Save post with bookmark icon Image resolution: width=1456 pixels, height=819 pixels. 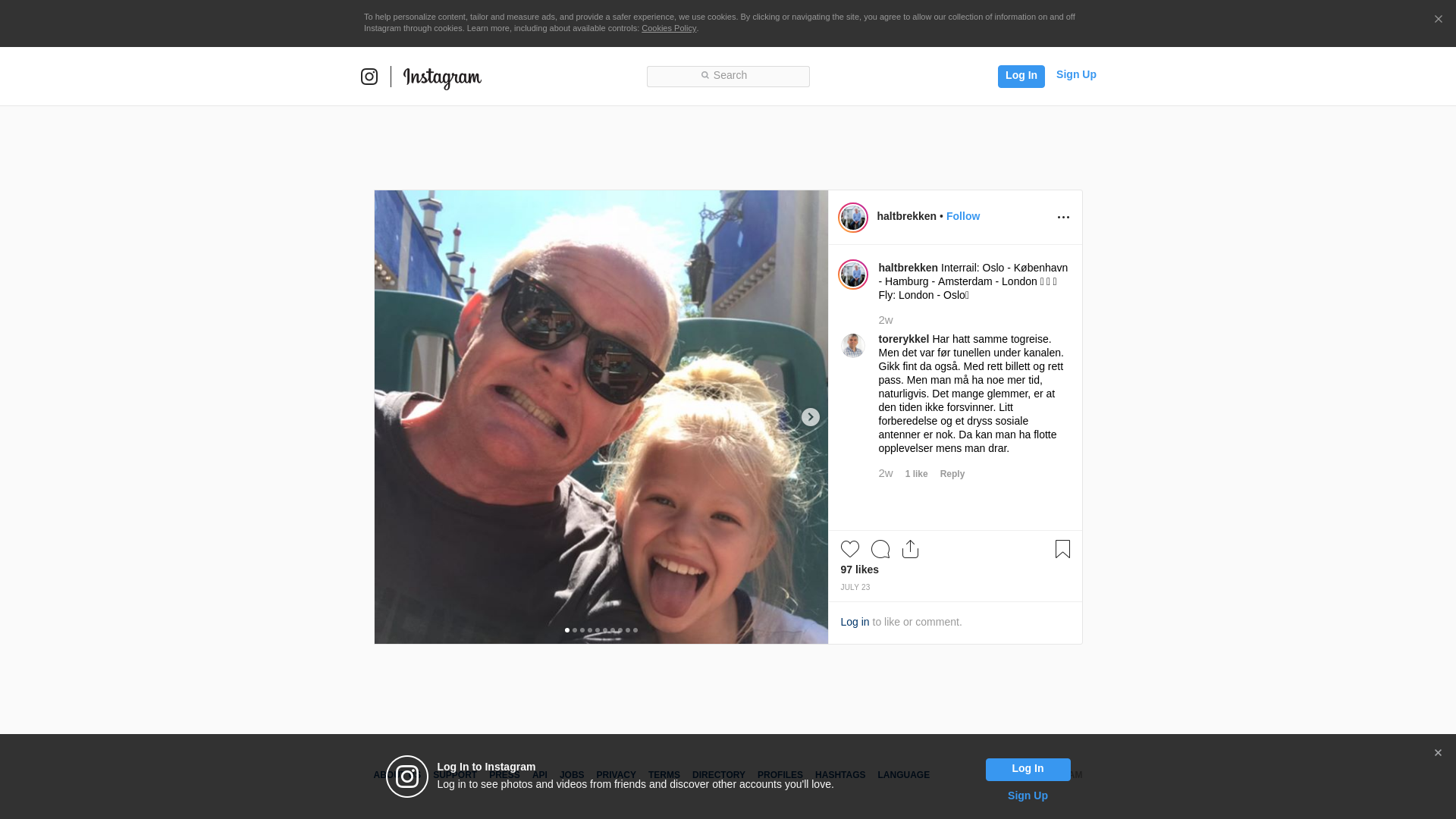pyautogui.click(x=1062, y=549)
